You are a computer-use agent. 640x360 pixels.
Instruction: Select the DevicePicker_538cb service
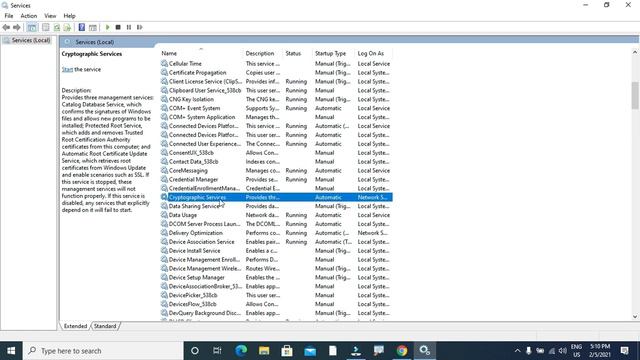click(x=276, y=295)
